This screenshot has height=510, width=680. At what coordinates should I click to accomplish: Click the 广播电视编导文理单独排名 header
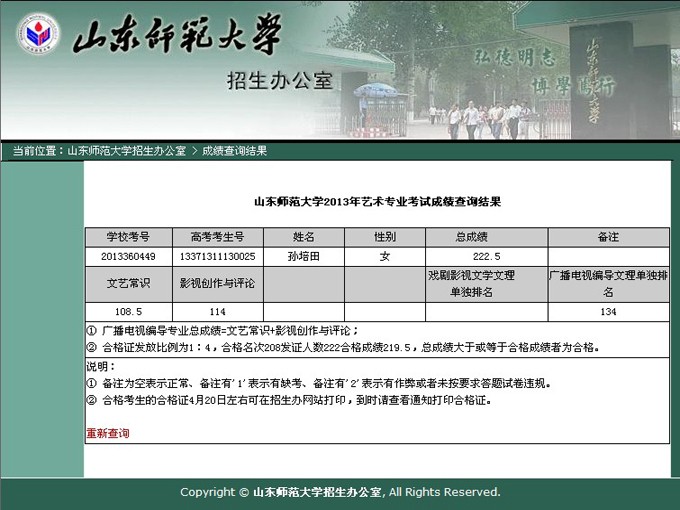pos(608,284)
